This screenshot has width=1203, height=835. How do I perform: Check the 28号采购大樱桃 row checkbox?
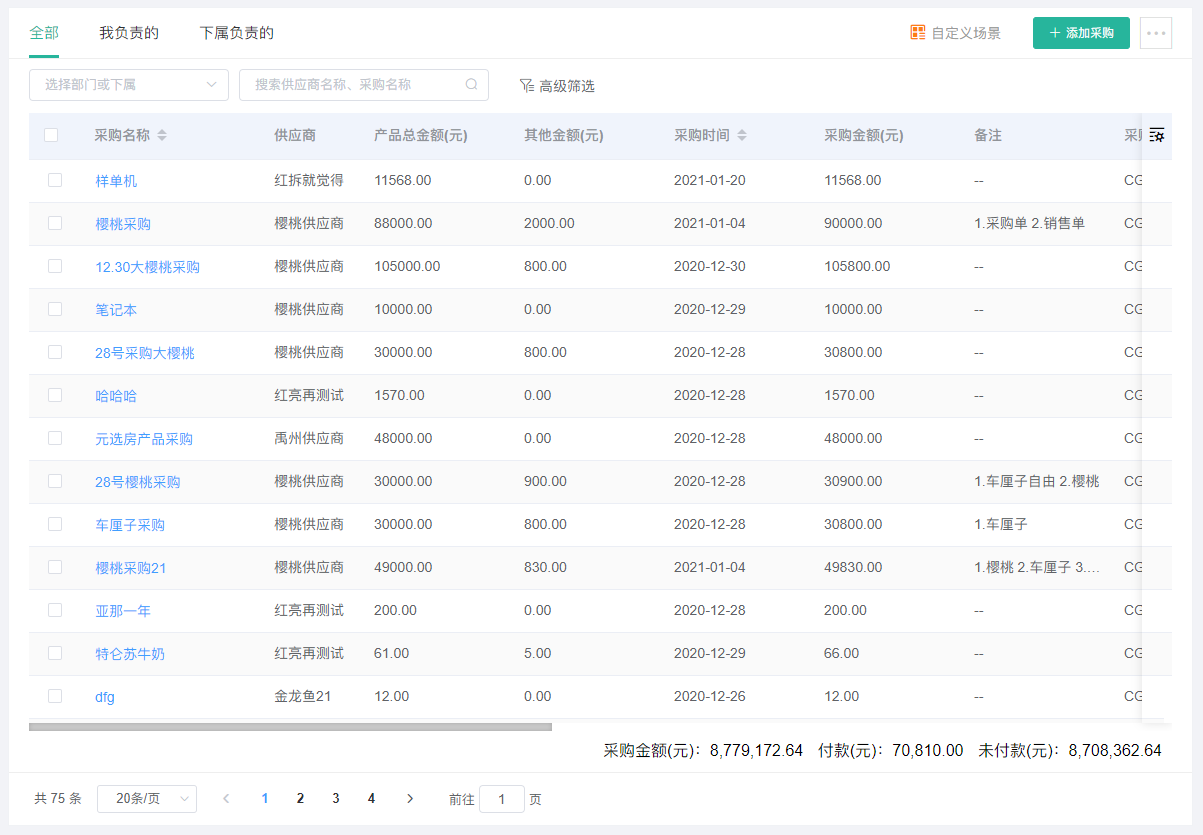(55, 352)
